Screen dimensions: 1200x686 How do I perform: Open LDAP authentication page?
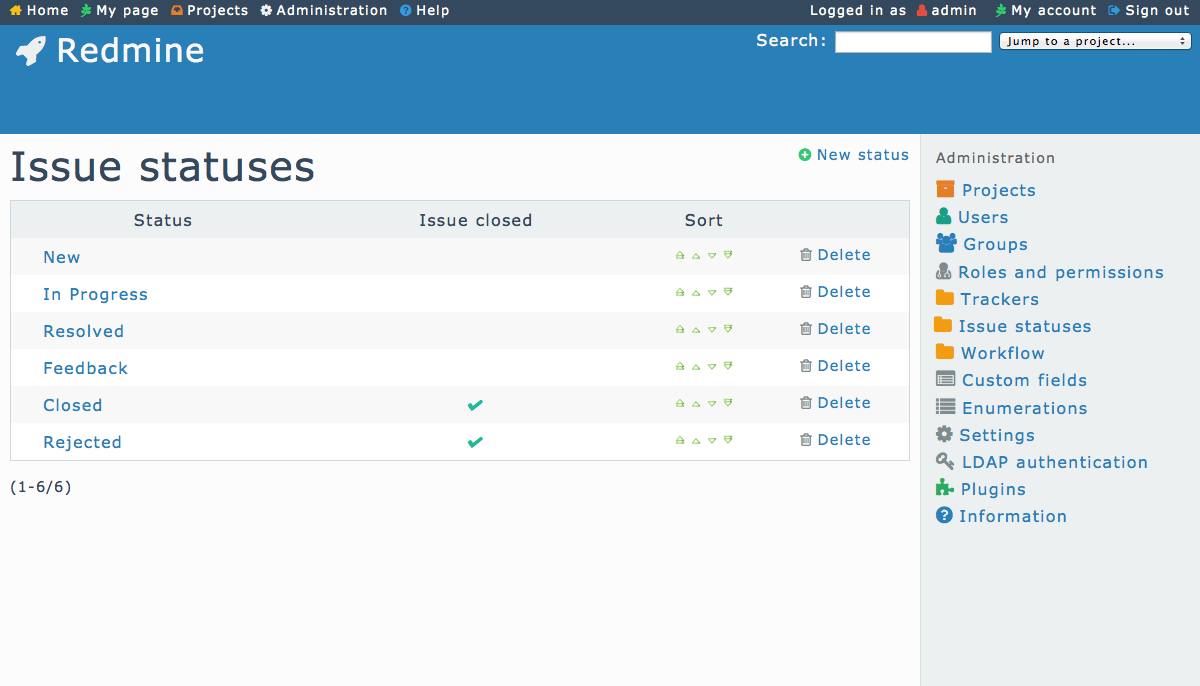1042,462
